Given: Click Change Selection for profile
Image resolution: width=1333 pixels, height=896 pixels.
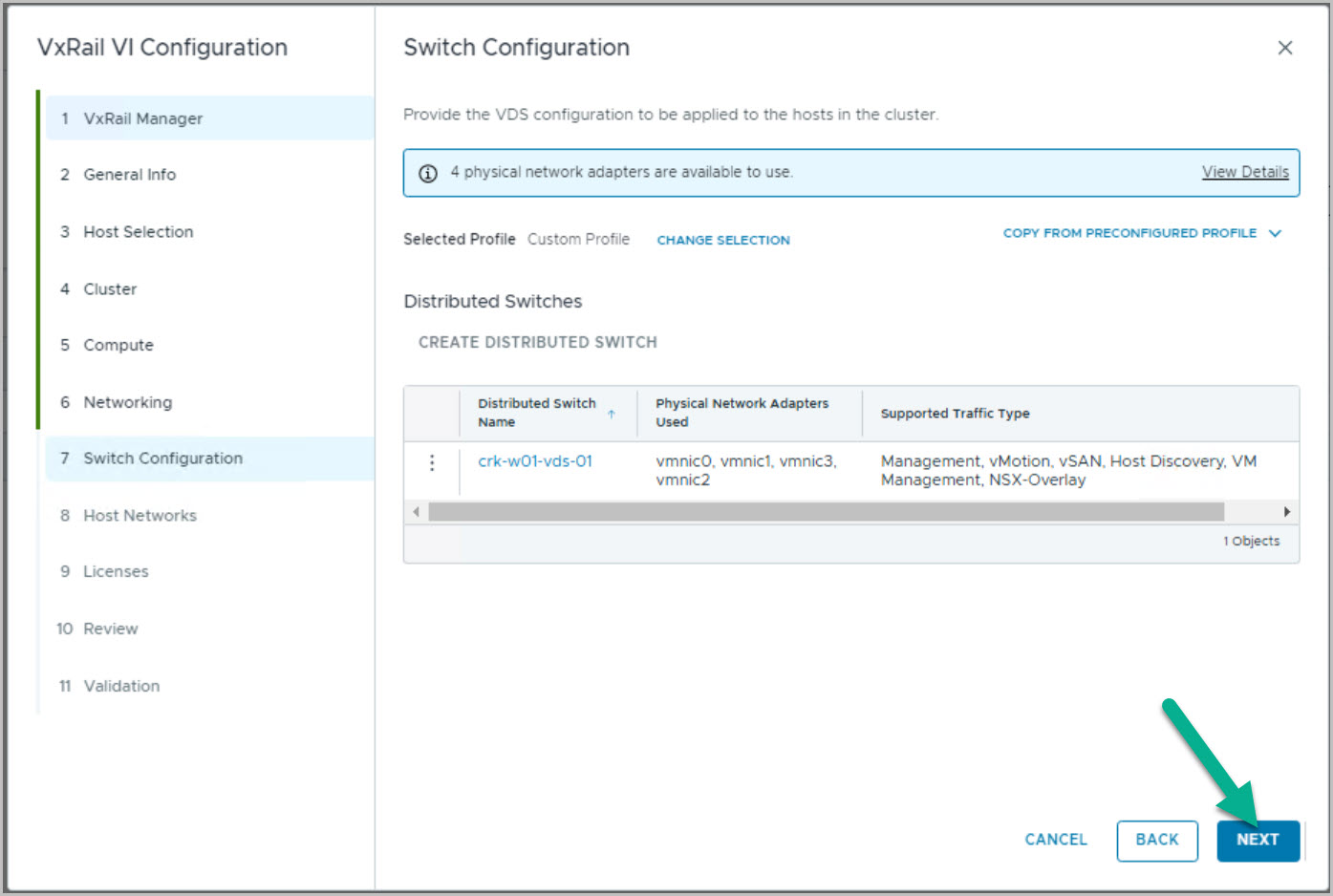Looking at the screenshot, I should pyautogui.click(x=722, y=240).
